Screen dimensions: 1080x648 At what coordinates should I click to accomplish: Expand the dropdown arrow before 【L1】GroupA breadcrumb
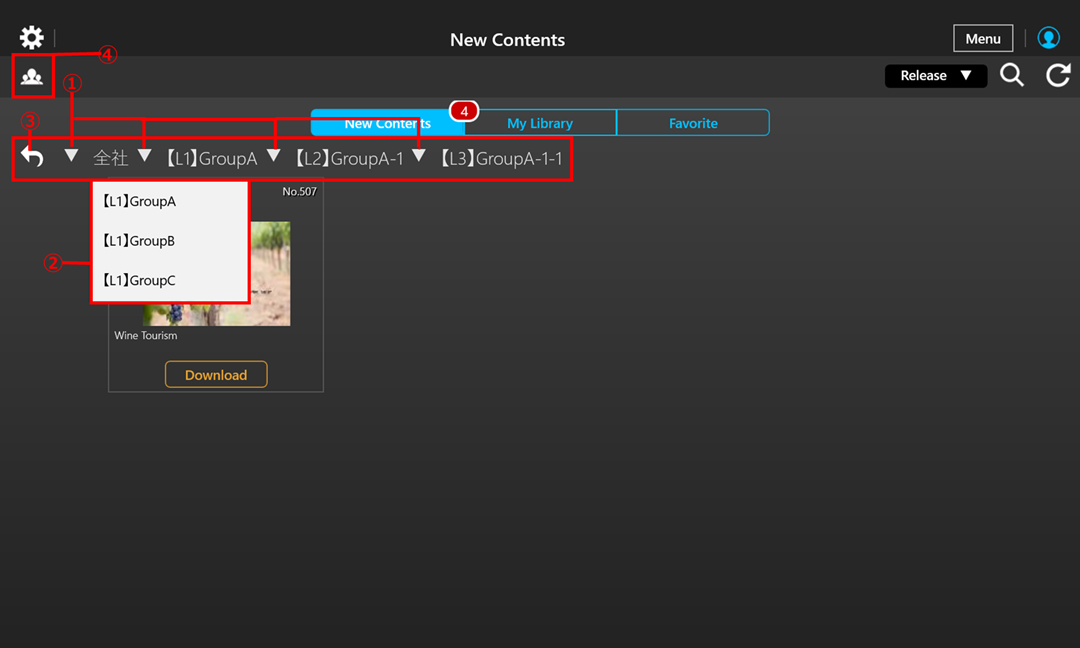pyautogui.click(x=144, y=156)
